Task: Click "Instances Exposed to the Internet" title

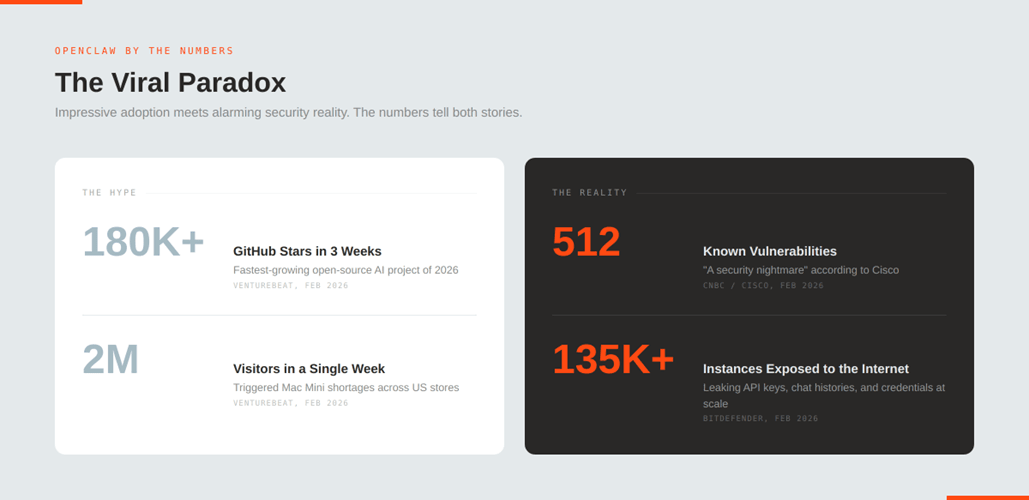Action: point(805,369)
